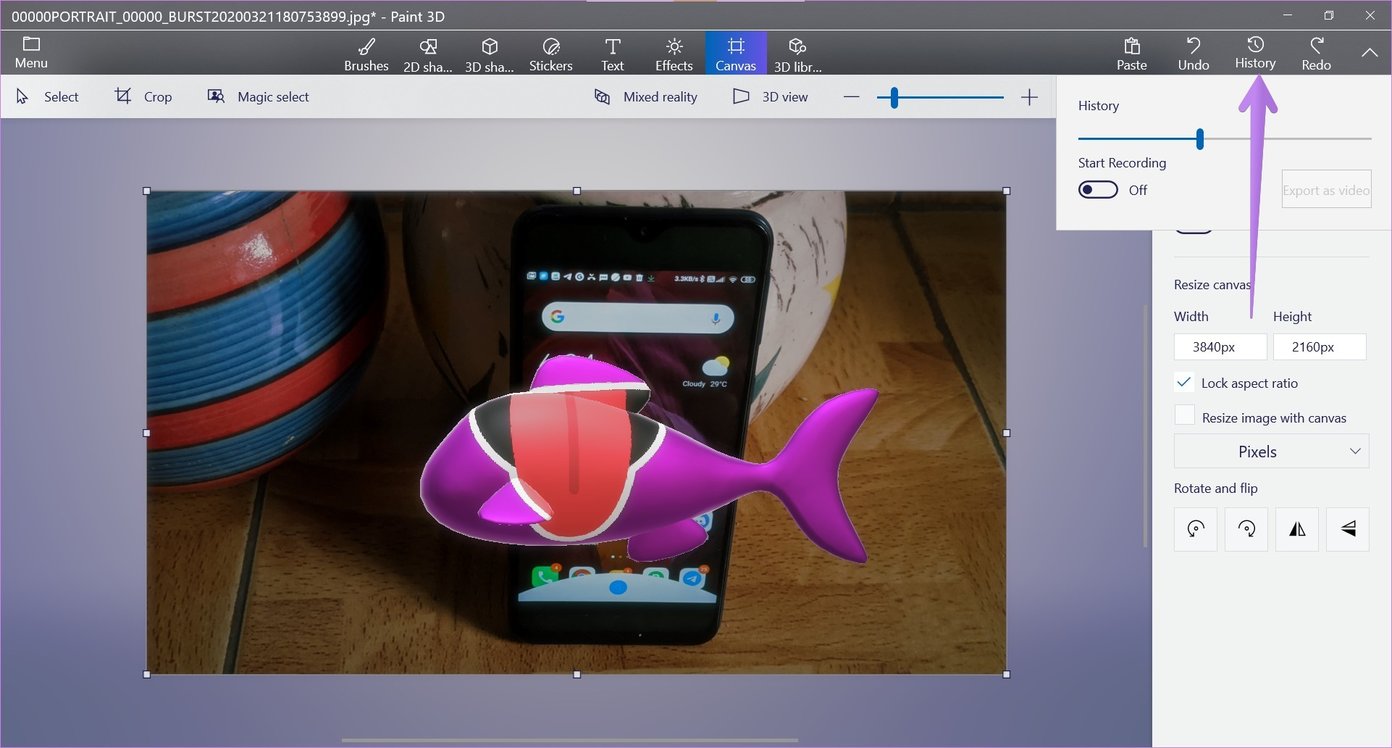
Task: Activate the Magic select tool
Action: click(258, 96)
